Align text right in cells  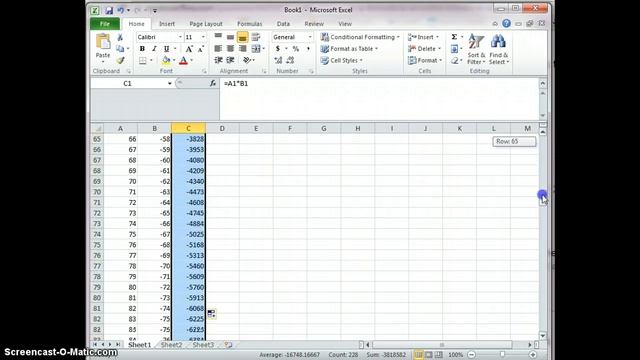pos(242,49)
